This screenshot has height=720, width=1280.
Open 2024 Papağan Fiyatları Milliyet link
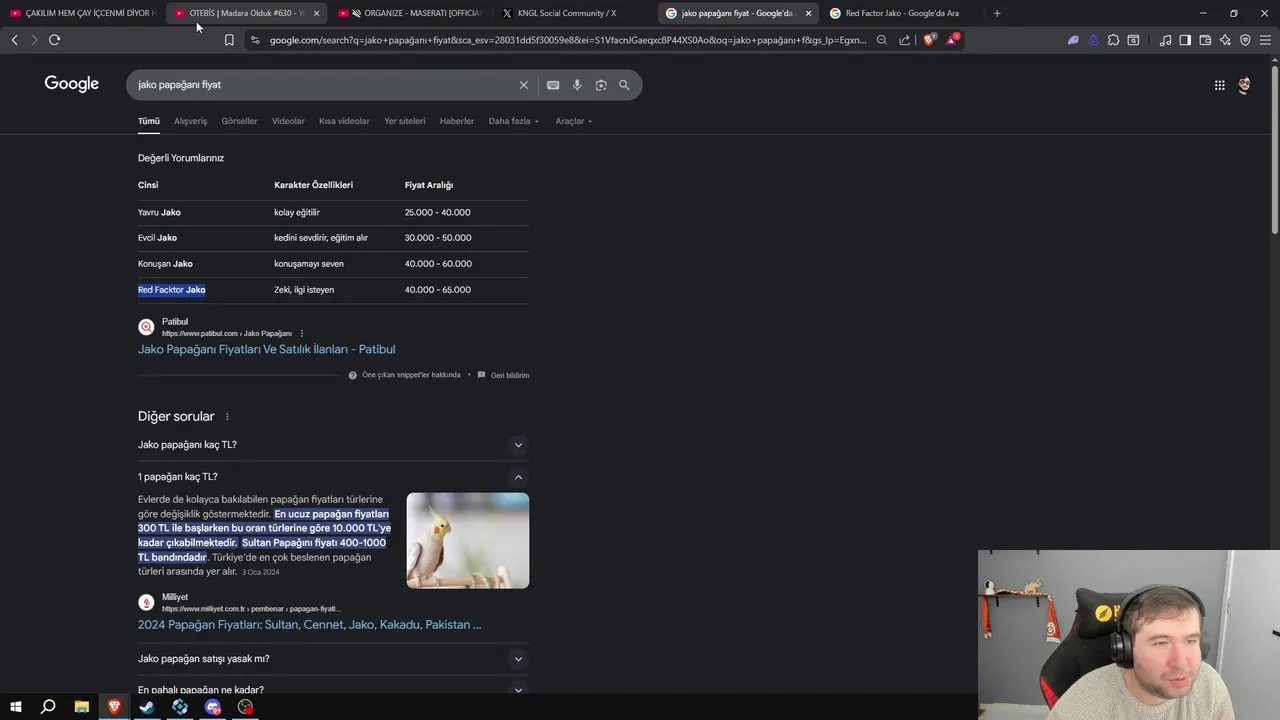(x=309, y=625)
